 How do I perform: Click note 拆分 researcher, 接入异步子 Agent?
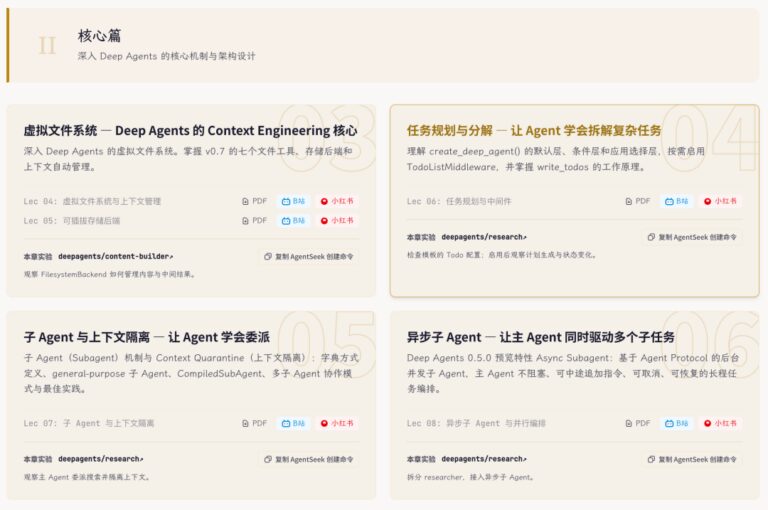(x=470, y=477)
